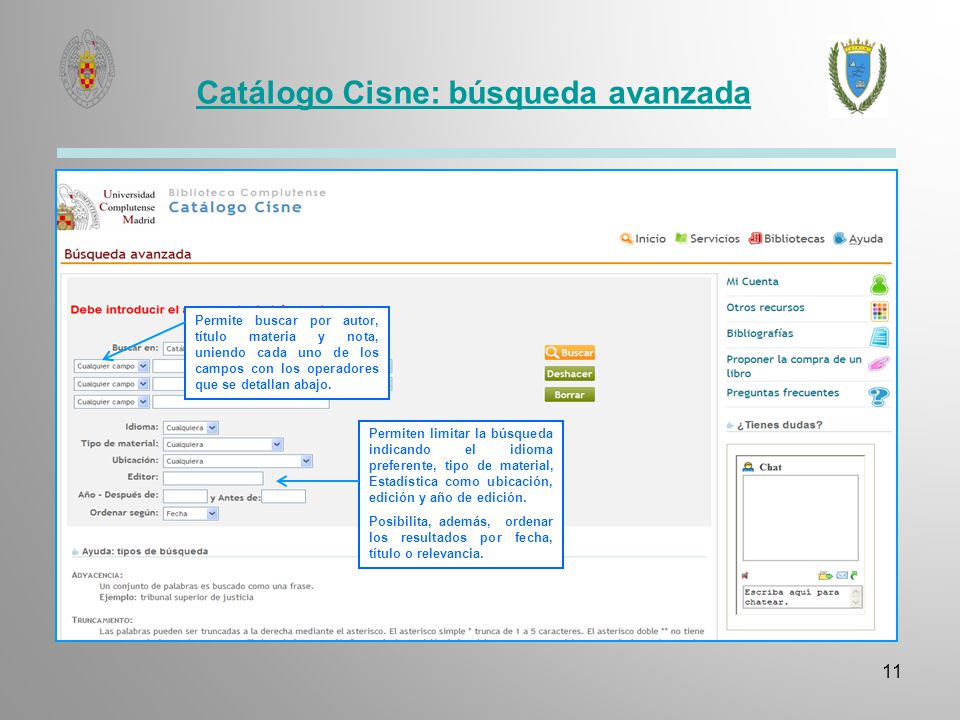Viewport: 960px width, 720px height.
Task: Click the orange Buscar button
Action: click(569, 353)
